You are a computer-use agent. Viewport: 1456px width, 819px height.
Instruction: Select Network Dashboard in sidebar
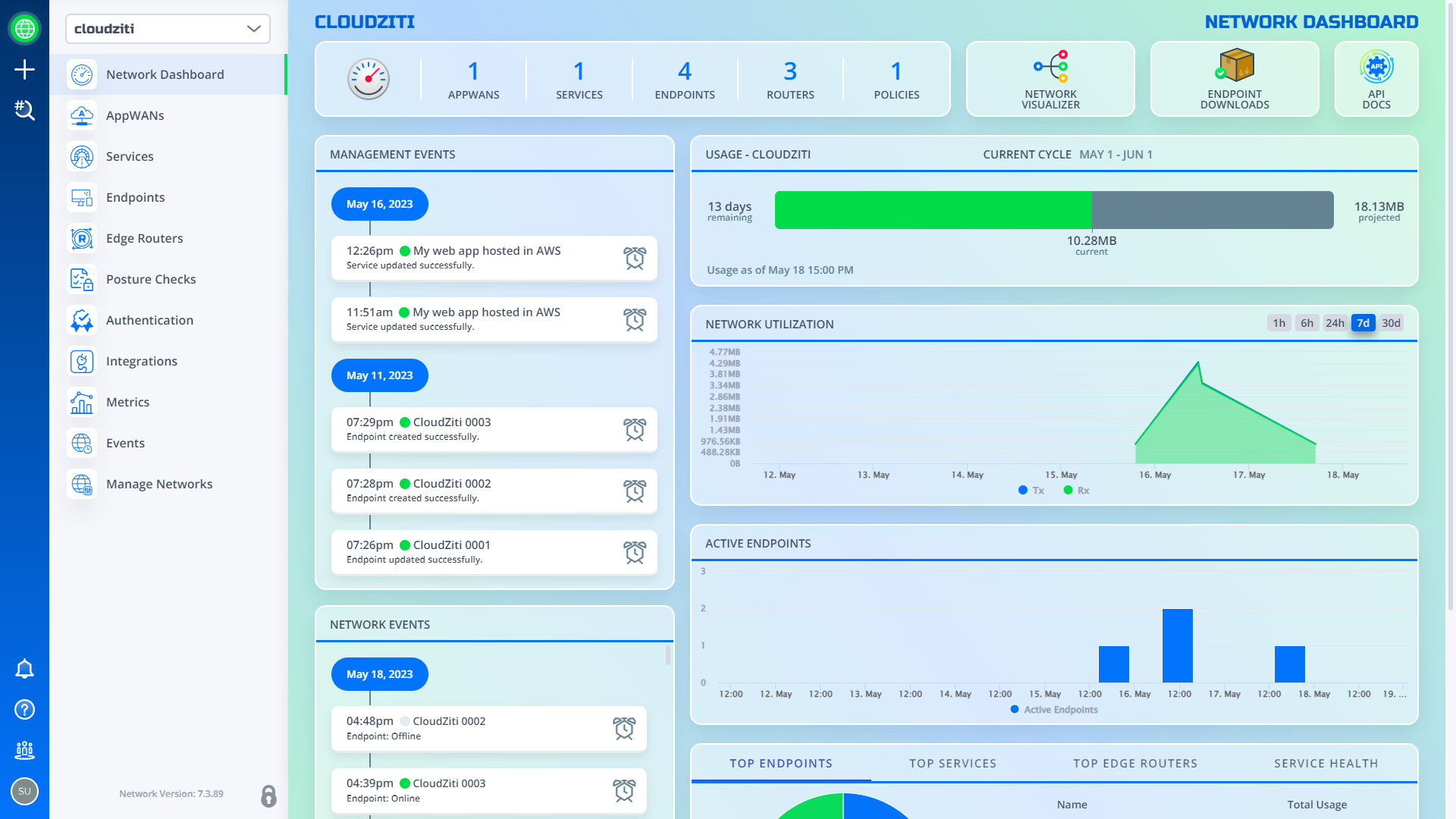coord(168,74)
